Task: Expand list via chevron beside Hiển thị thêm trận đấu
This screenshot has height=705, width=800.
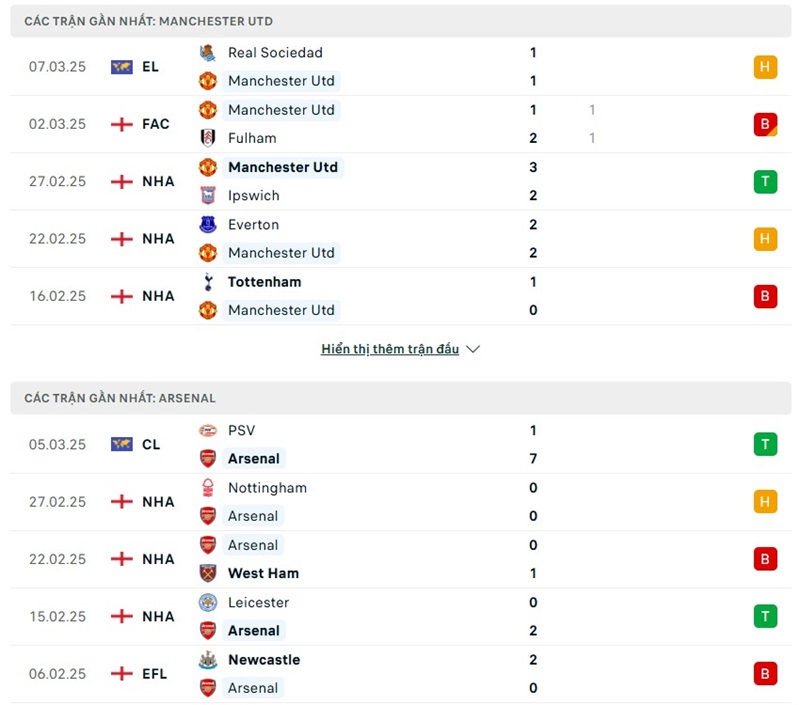Action: click(473, 350)
